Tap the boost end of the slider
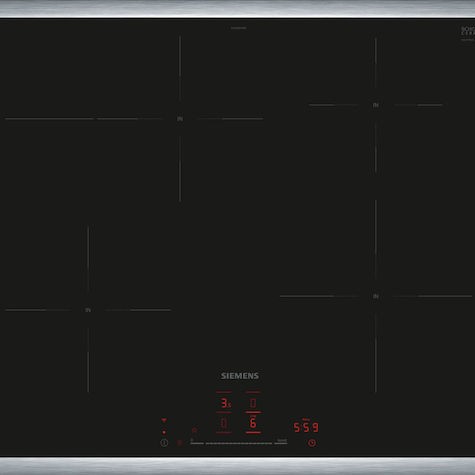Screen dimensions: 475x475 (x=282, y=442)
